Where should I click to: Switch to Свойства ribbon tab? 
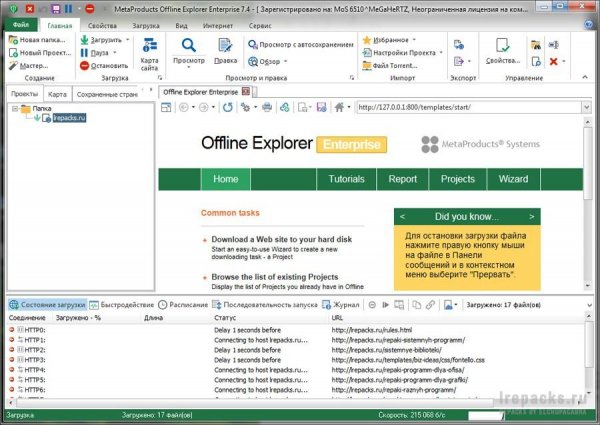pyautogui.click(x=102, y=26)
